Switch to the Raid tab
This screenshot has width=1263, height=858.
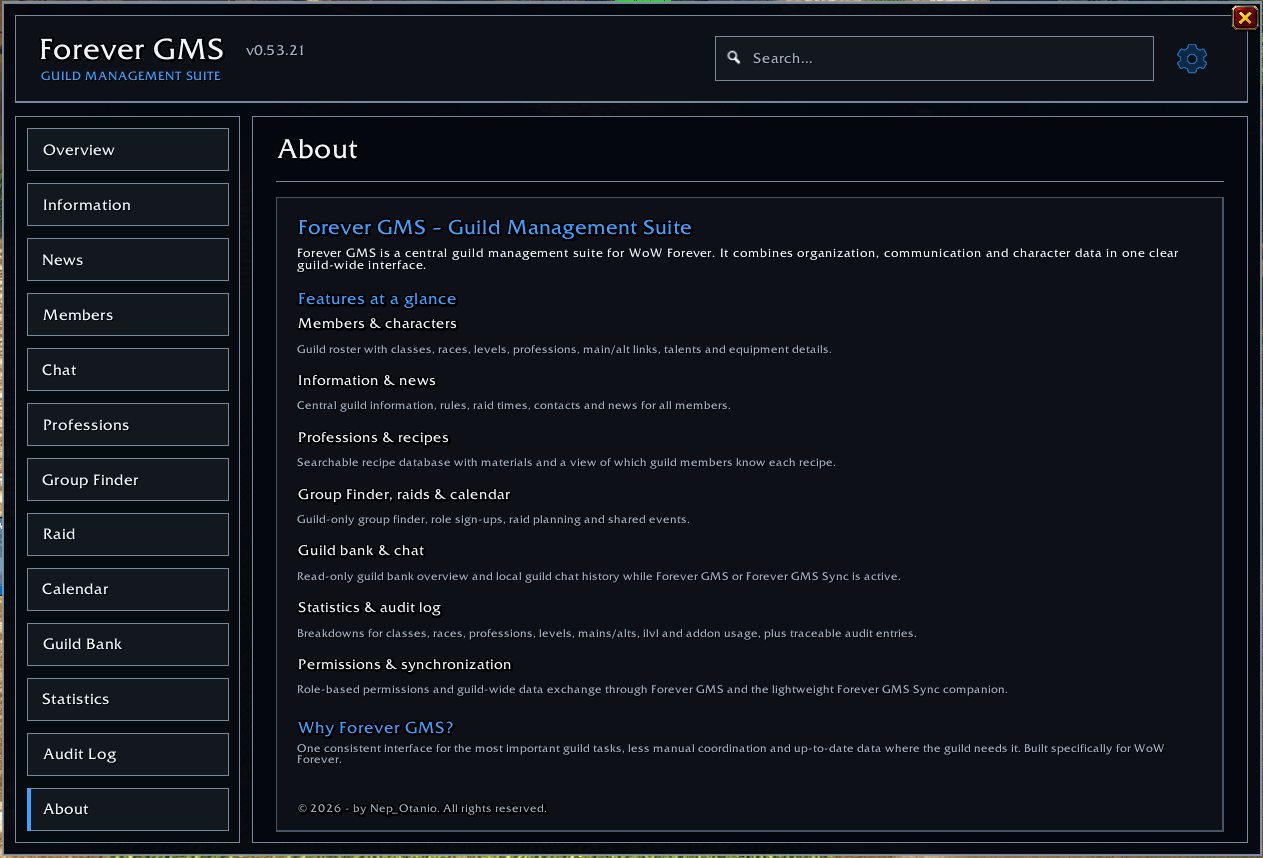click(x=128, y=534)
